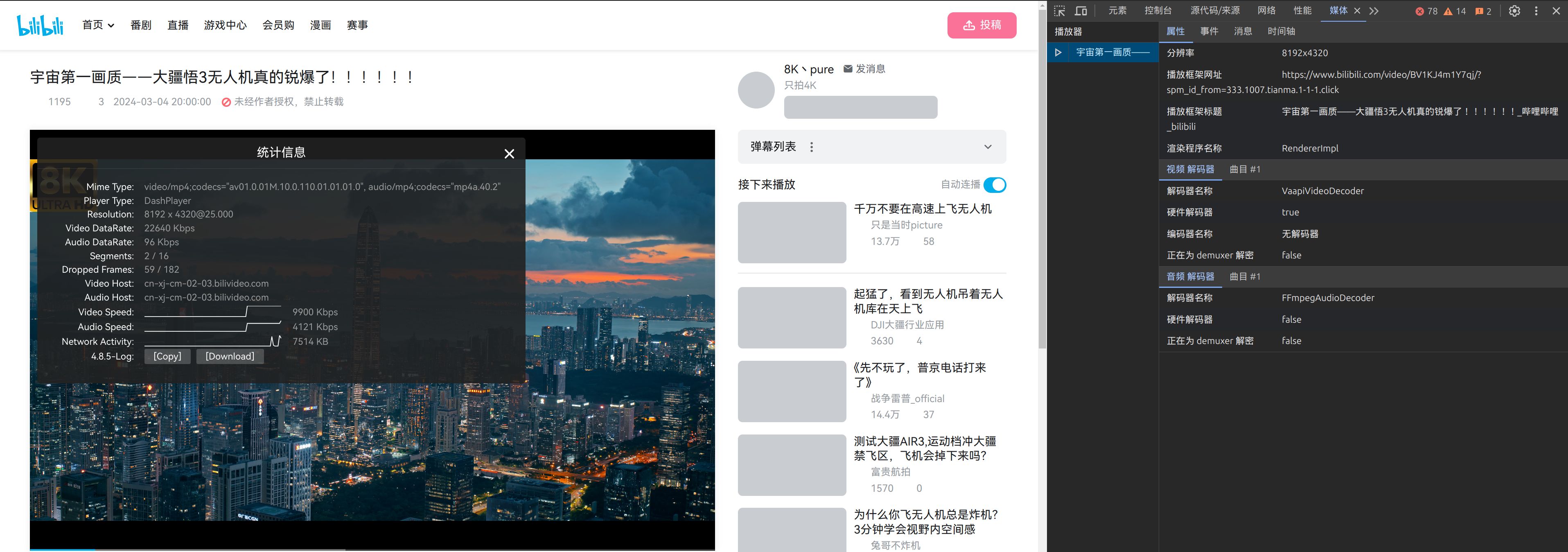Click the bilibili logo
Image resolution: width=1568 pixels, height=552 pixels.
click(x=40, y=25)
